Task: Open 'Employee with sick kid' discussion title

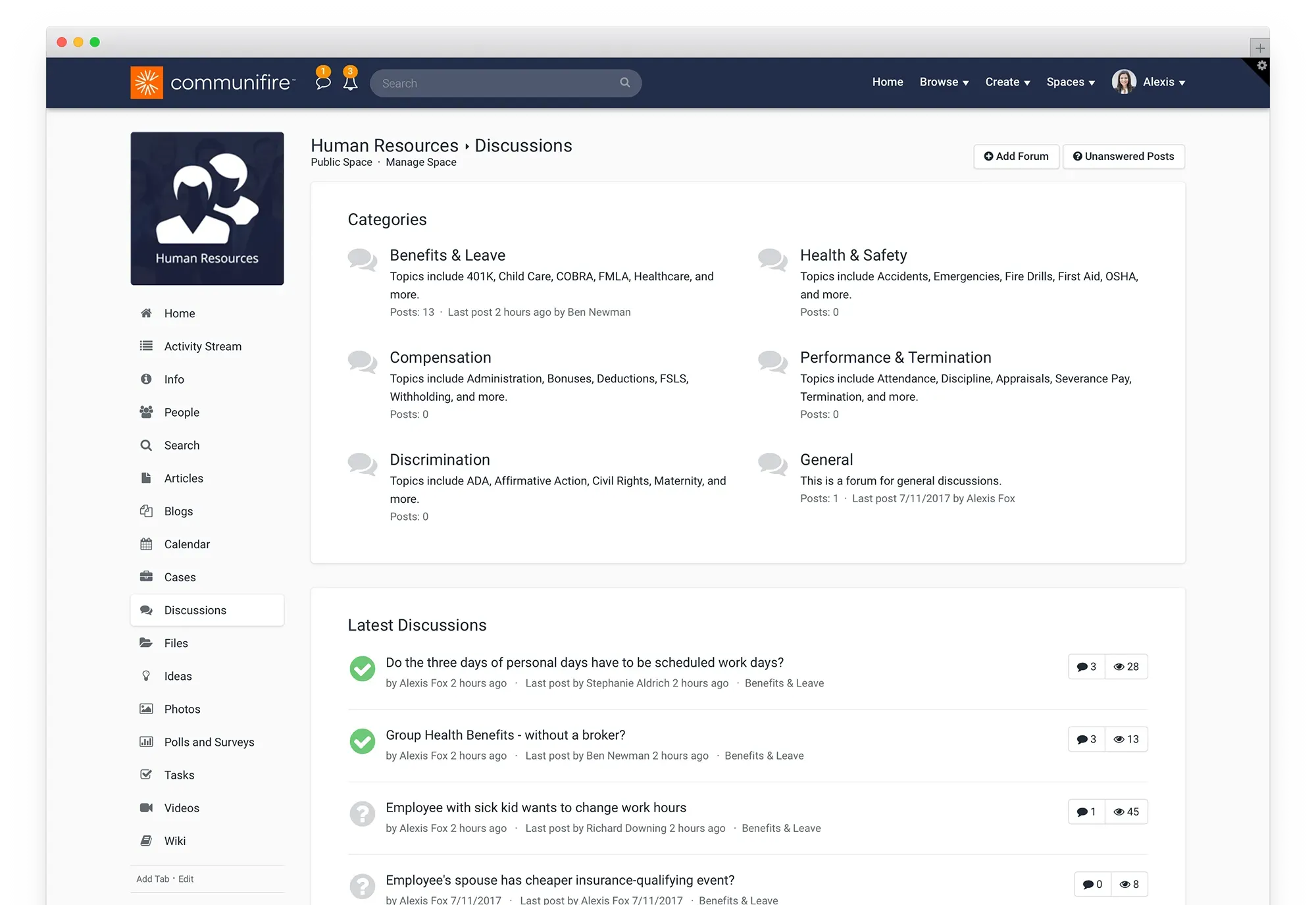Action: click(x=536, y=808)
